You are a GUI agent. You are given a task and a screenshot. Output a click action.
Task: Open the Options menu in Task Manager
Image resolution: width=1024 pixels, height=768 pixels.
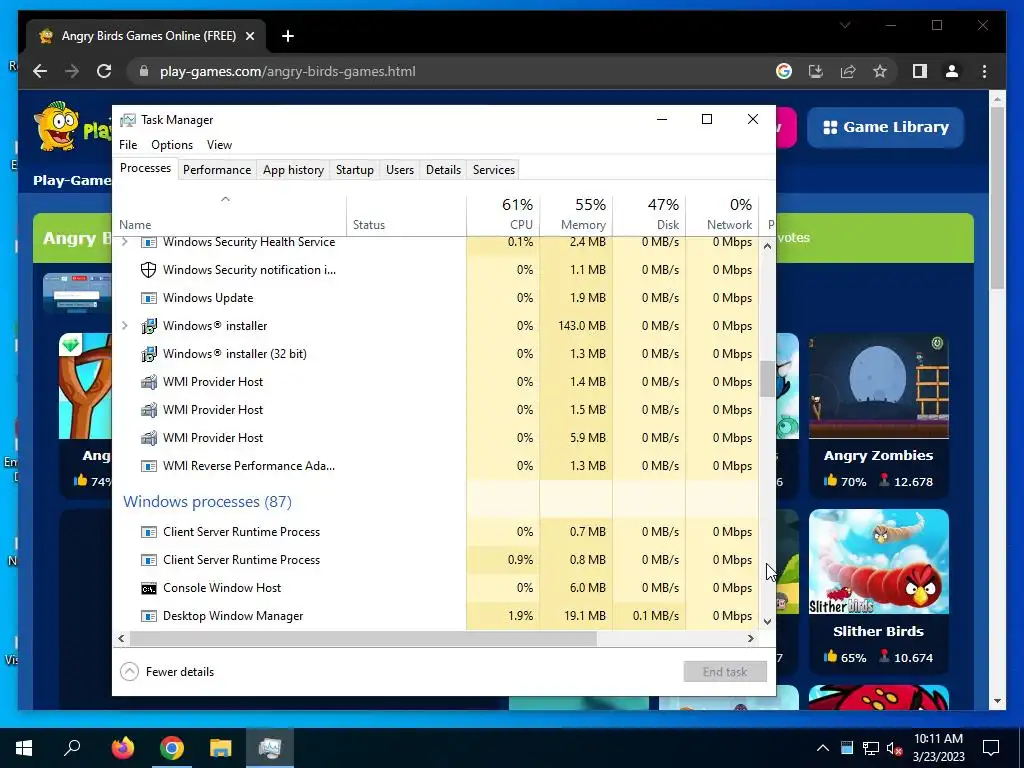tap(172, 145)
